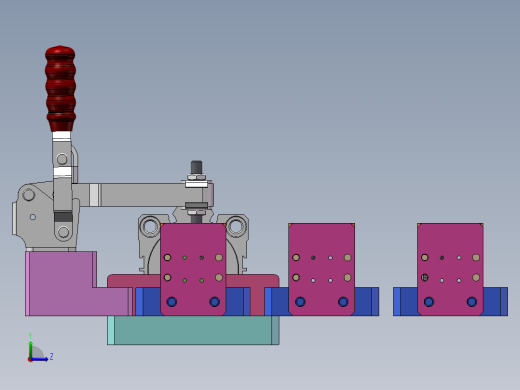Select the black spindle bolt on clamp arm
The height and width of the screenshot is (390, 520).
196,167
